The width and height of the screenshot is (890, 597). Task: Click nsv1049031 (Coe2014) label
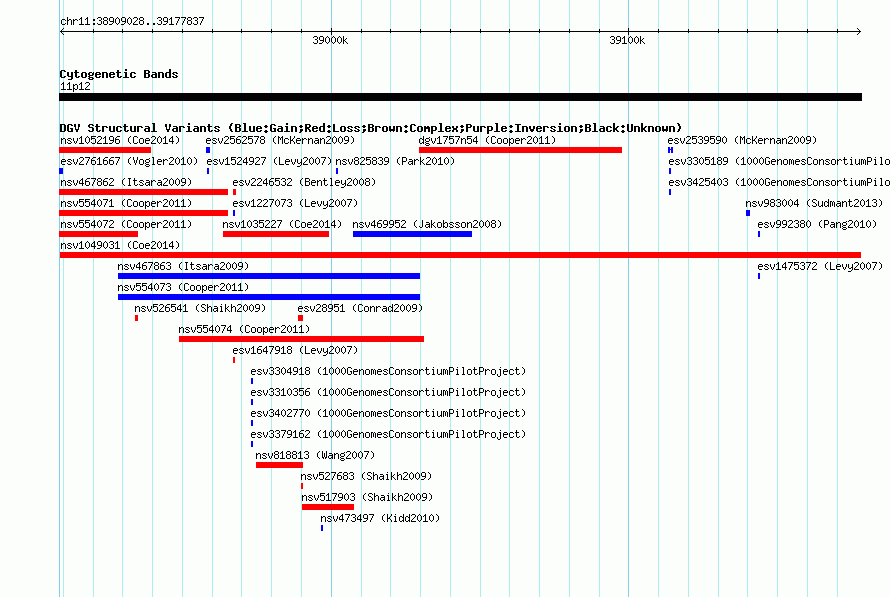[120, 245]
